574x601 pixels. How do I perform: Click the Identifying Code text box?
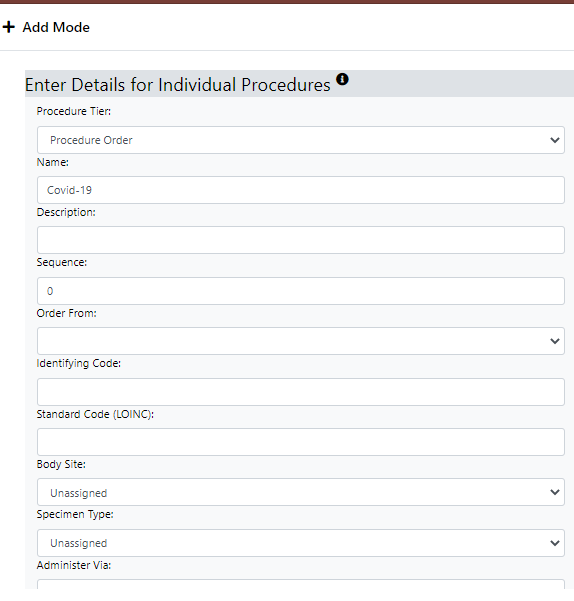pyautogui.click(x=301, y=392)
